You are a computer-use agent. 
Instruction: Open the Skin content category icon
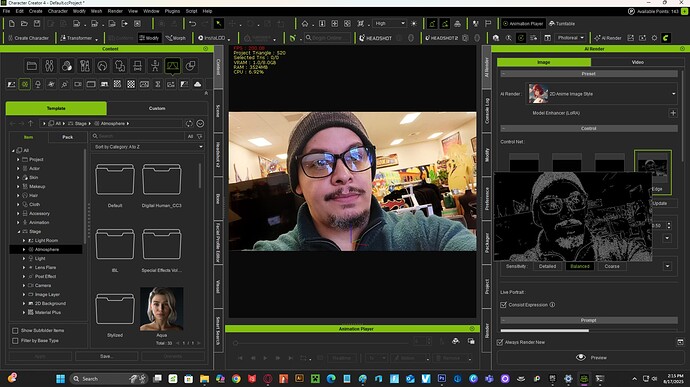click(67, 66)
